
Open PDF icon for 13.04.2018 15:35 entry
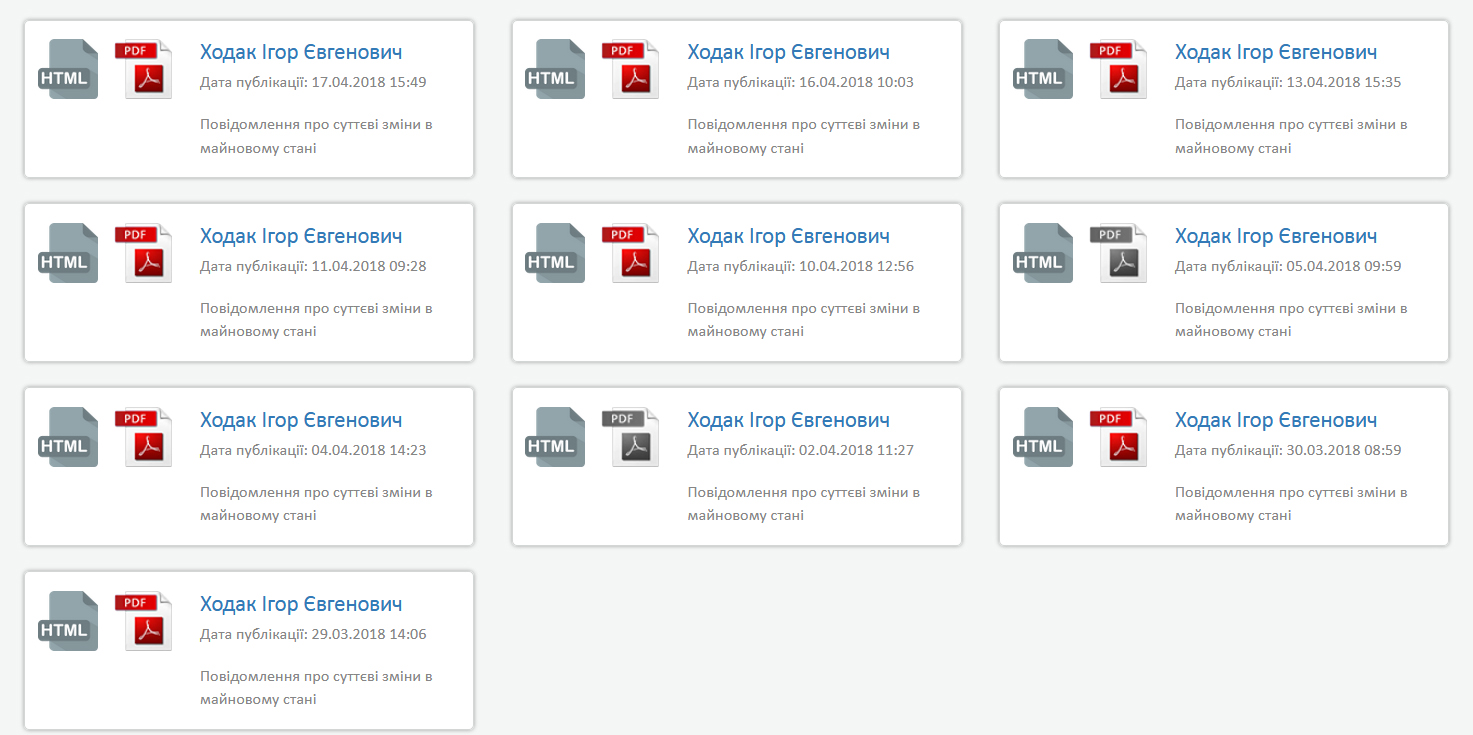1120,69
